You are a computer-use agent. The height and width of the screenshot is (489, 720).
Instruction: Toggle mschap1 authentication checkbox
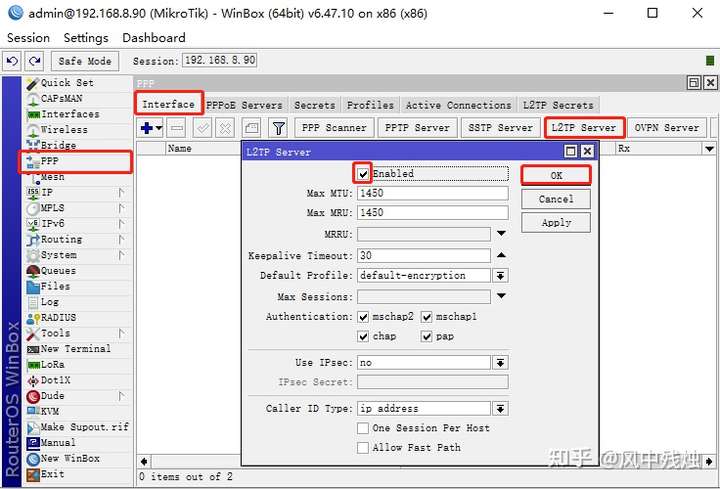pos(427,317)
